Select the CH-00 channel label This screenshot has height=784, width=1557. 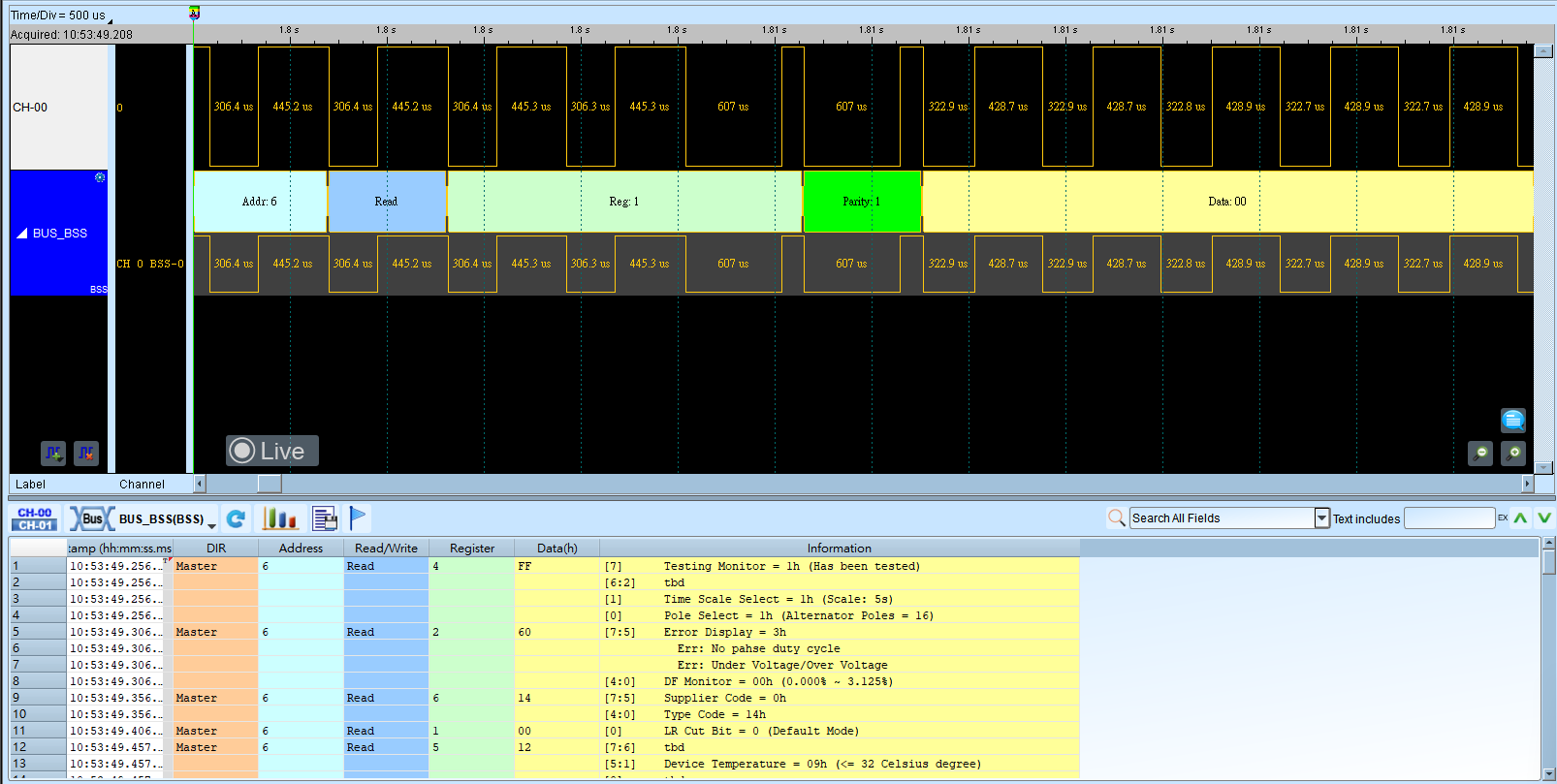[58, 108]
